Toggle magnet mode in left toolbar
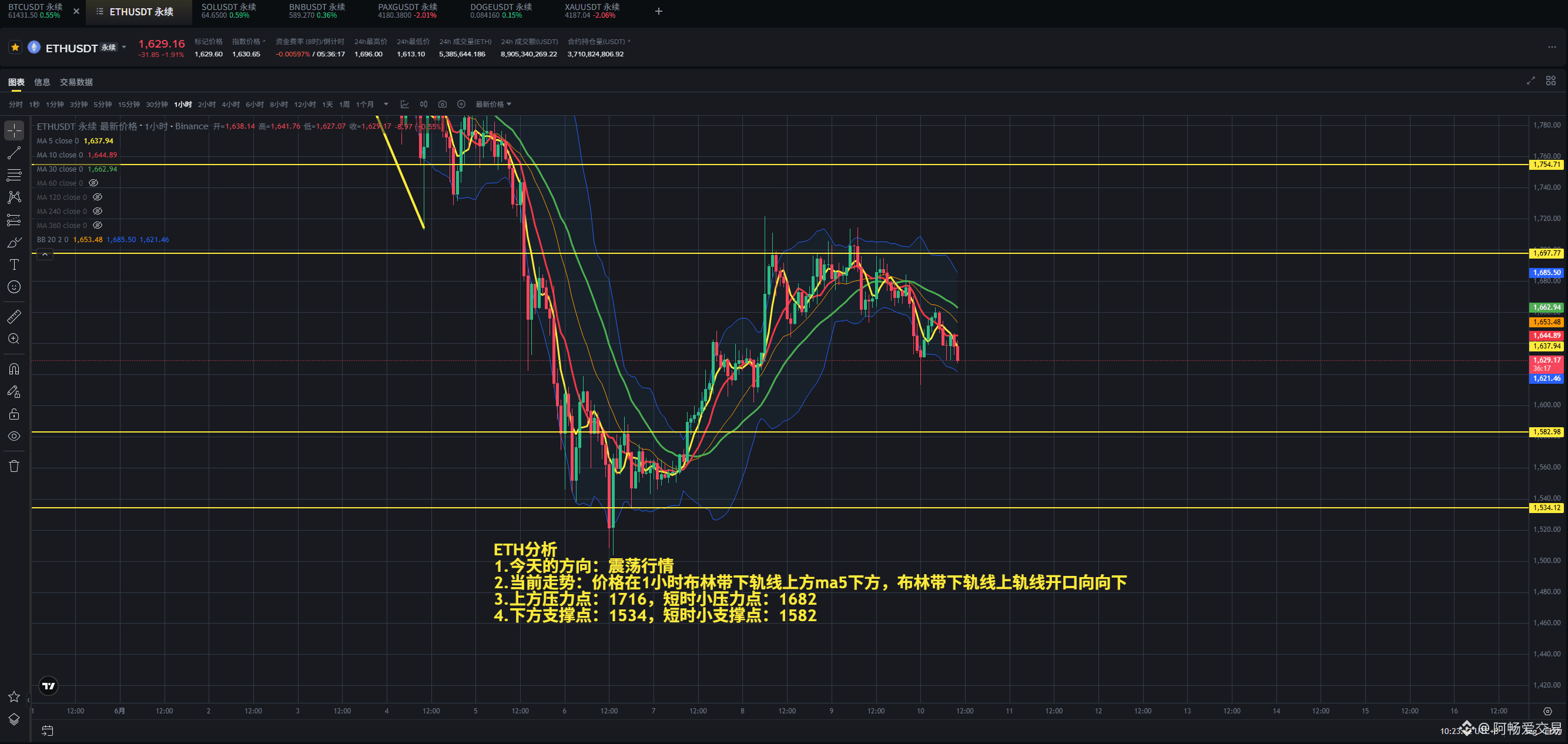Image resolution: width=1568 pixels, height=744 pixels. click(14, 369)
